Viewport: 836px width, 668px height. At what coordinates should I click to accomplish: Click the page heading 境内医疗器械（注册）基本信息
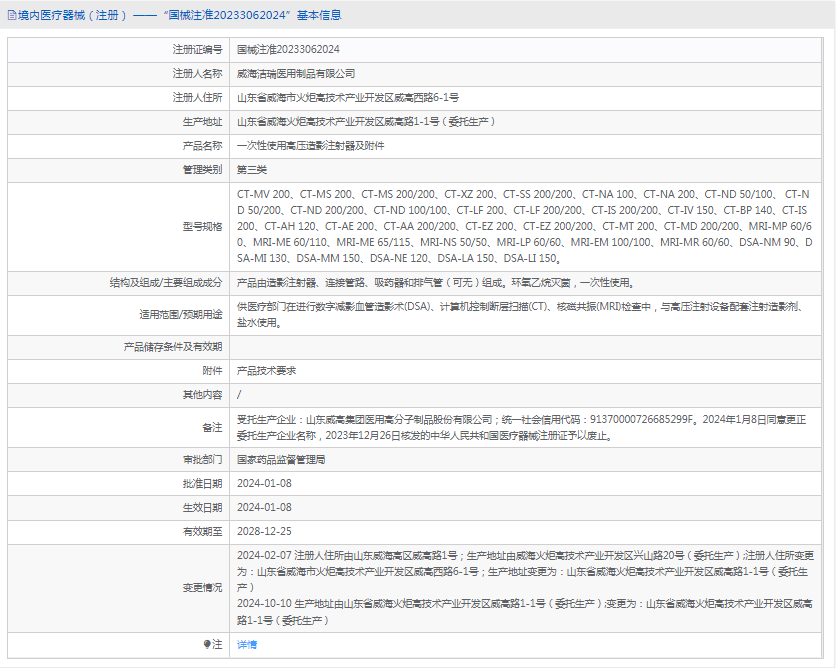[x=180, y=15]
